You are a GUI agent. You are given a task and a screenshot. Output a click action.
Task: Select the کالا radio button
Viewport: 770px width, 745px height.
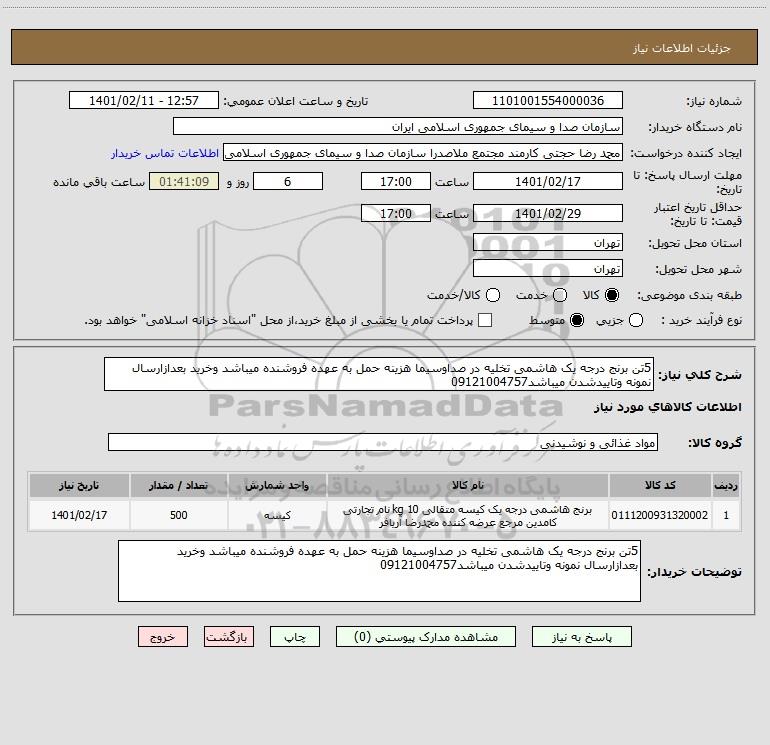click(x=612, y=295)
